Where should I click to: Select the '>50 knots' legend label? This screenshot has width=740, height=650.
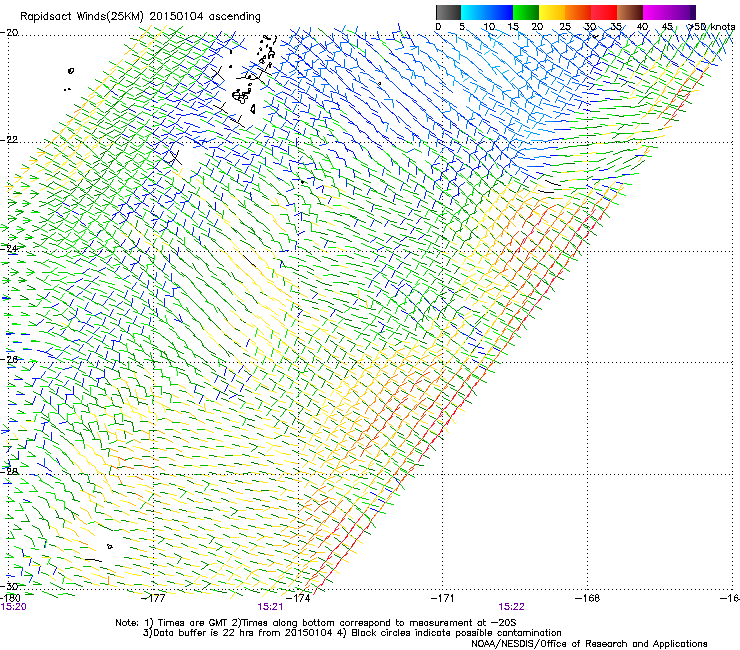tap(711, 27)
